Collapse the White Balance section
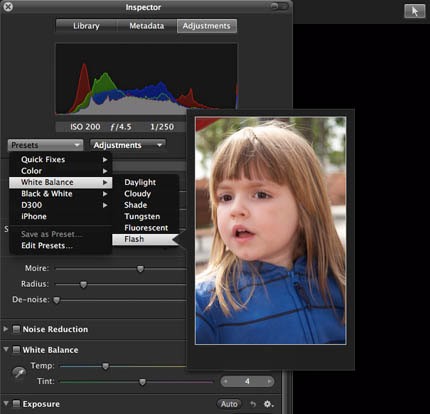Image resolution: width=430 pixels, height=414 pixels. 6,349
